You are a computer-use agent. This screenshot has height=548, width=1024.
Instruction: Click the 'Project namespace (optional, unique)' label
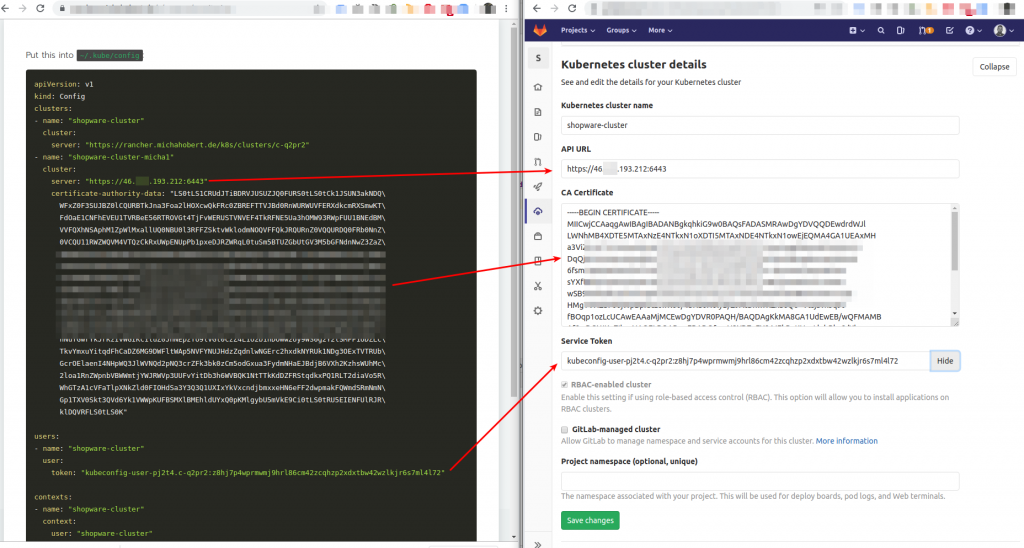pyautogui.click(x=629, y=461)
